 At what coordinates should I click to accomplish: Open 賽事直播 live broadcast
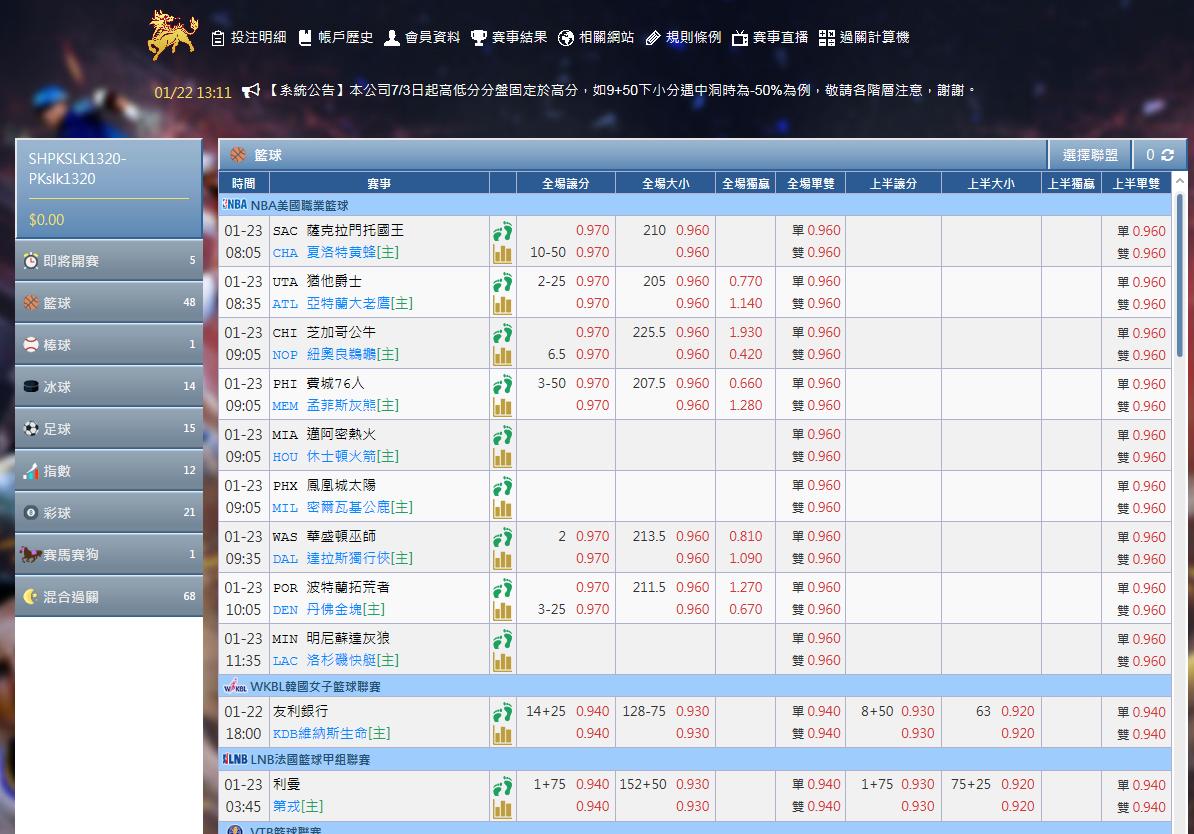[x=769, y=37]
